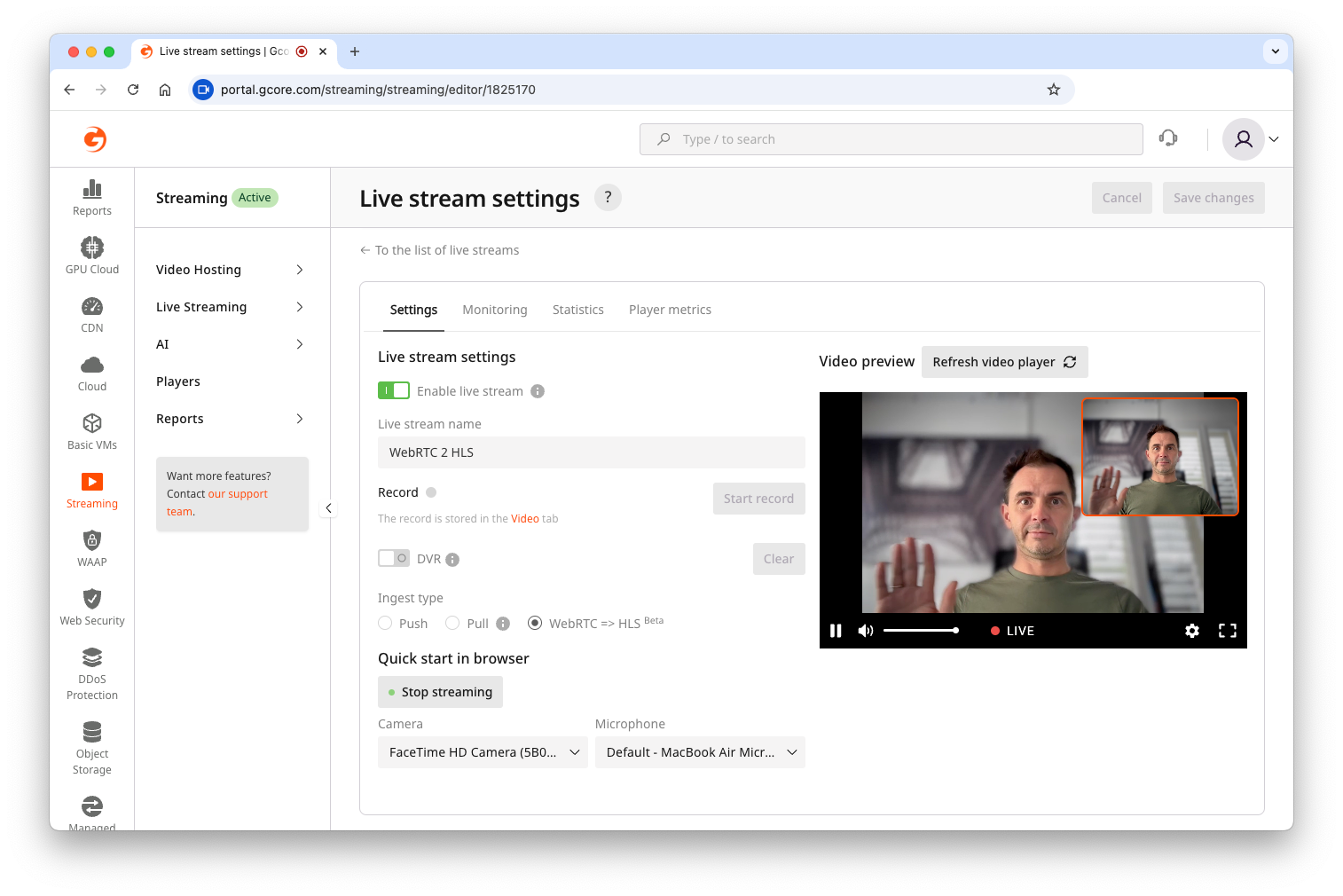Image resolution: width=1343 pixels, height=896 pixels.
Task: Open the Video tab link
Action: pyautogui.click(x=525, y=519)
